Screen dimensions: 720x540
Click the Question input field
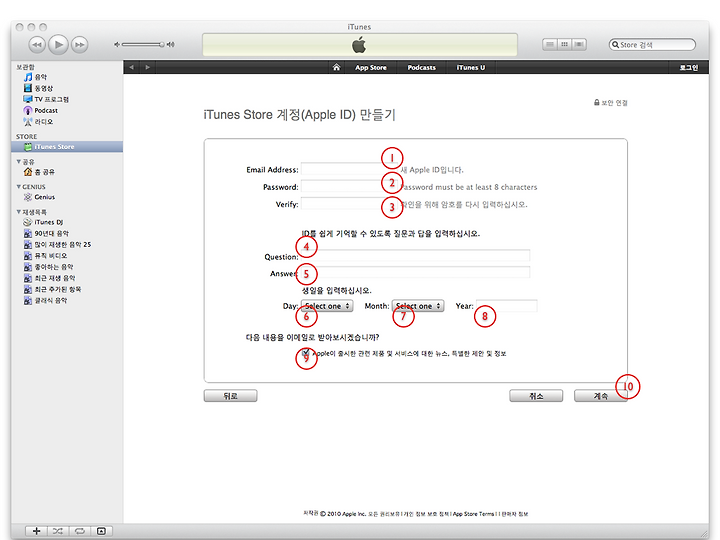point(415,256)
